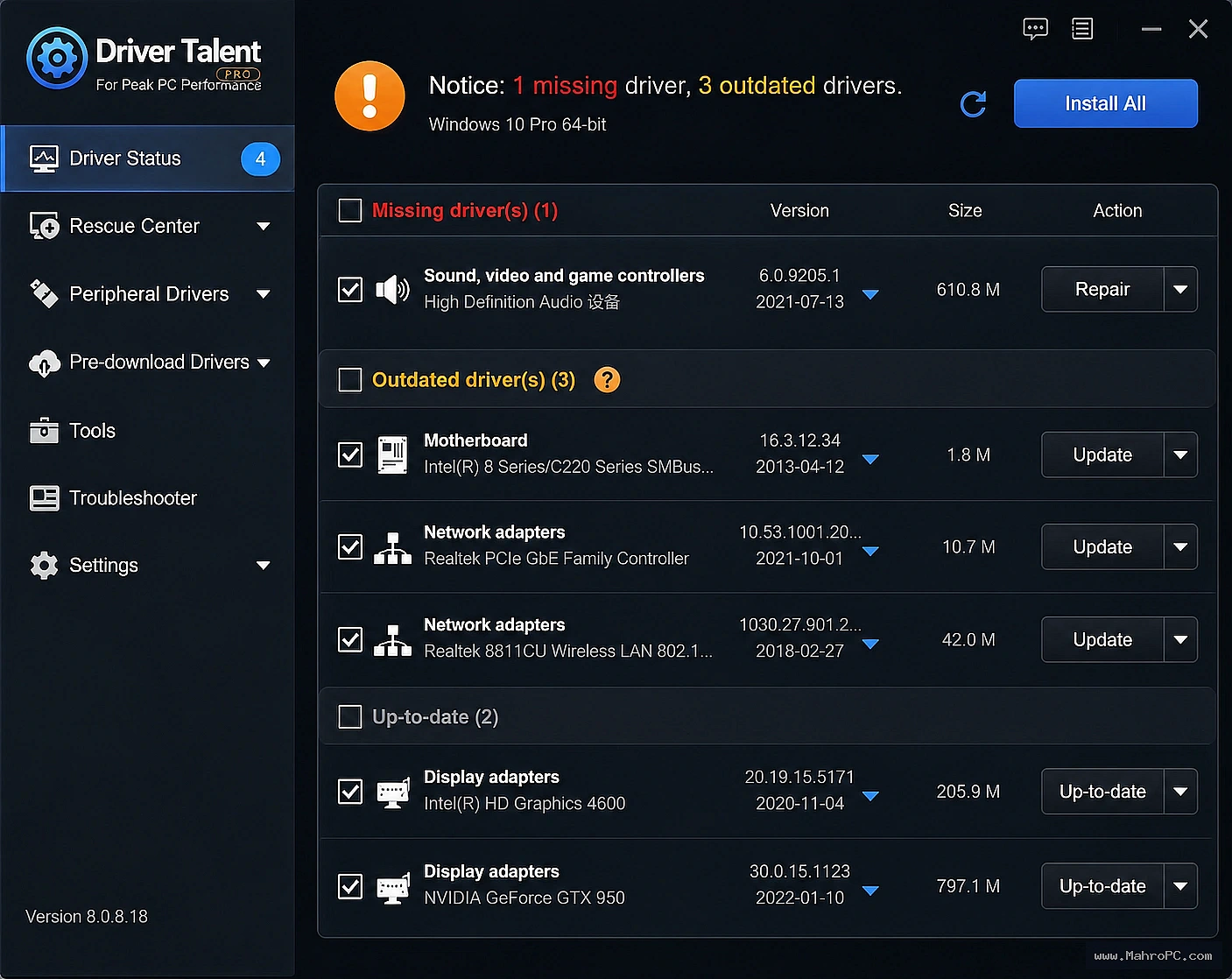Open version dropdown for Intel HD Graphics 4600
Image resolution: width=1232 pixels, height=979 pixels.
870,796
